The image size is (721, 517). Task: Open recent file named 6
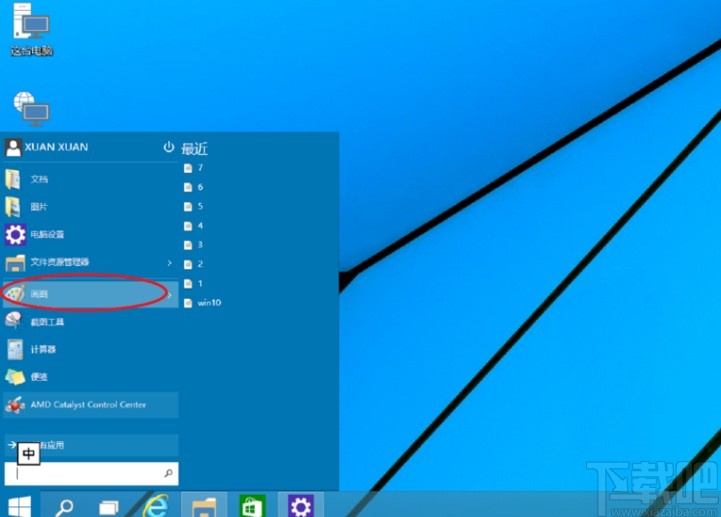pyautogui.click(x=194, y=187)
